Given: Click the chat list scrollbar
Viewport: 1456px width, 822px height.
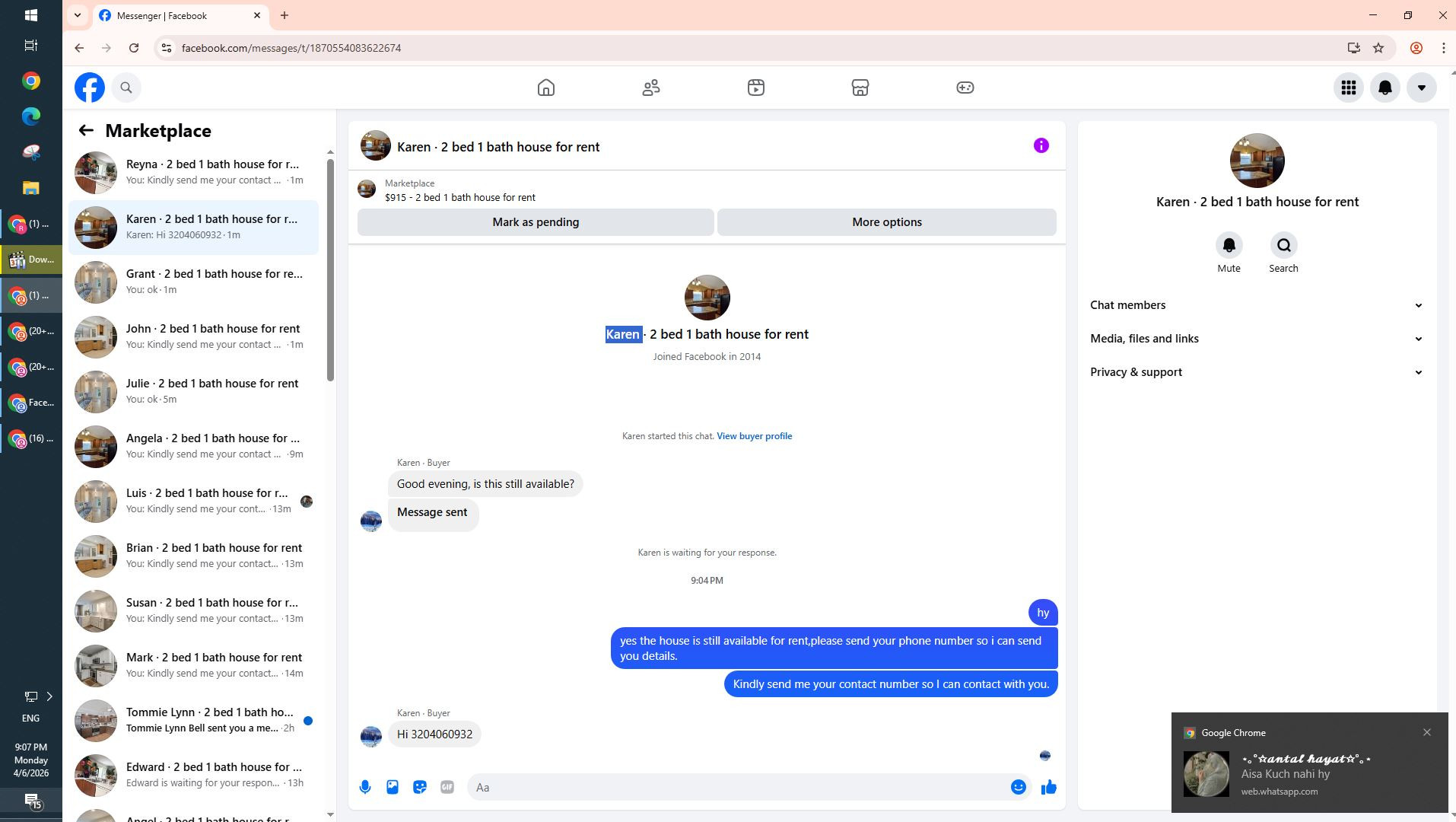Looking at the screenshot, I should (330, 270).
